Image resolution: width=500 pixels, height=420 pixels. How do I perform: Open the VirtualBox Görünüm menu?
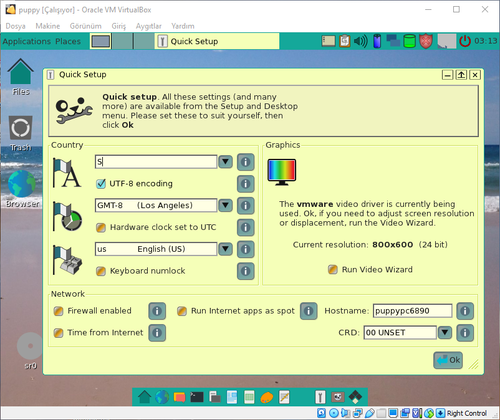[x=85, y=26]
